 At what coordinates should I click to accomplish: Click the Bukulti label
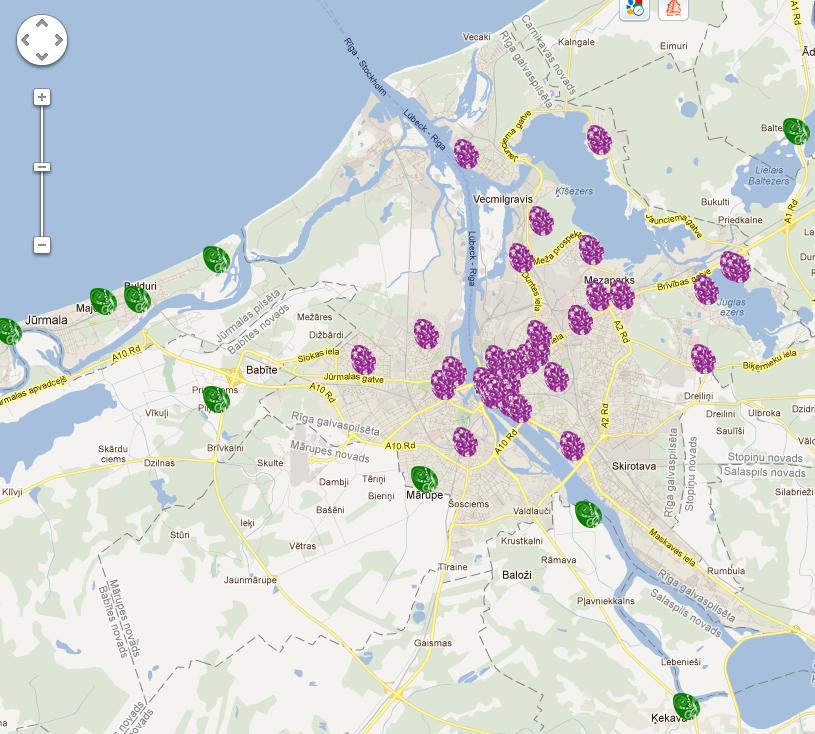click(715, 202)
